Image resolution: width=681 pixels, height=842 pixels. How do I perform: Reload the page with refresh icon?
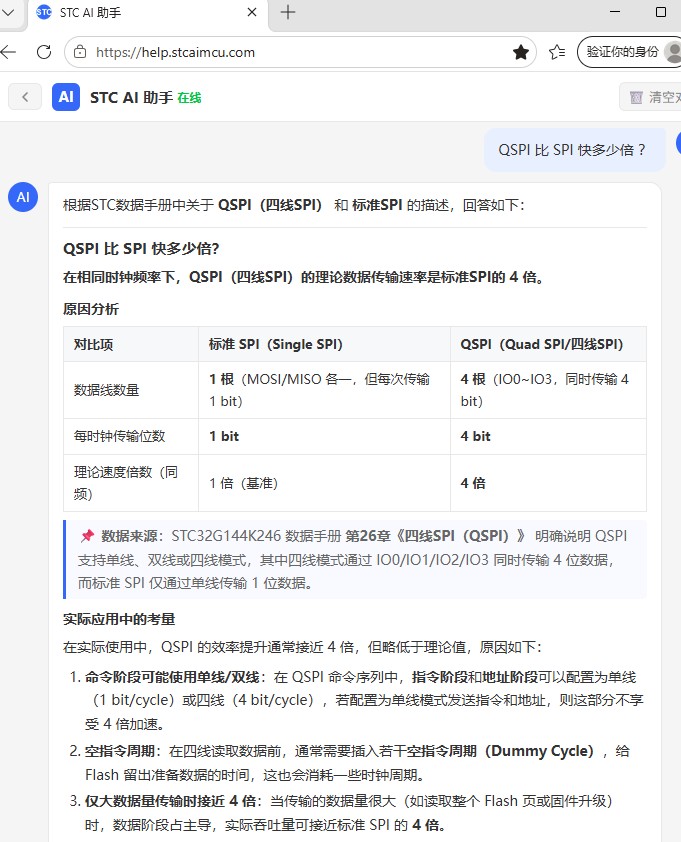pyautogui.click(x=44, y=52)
